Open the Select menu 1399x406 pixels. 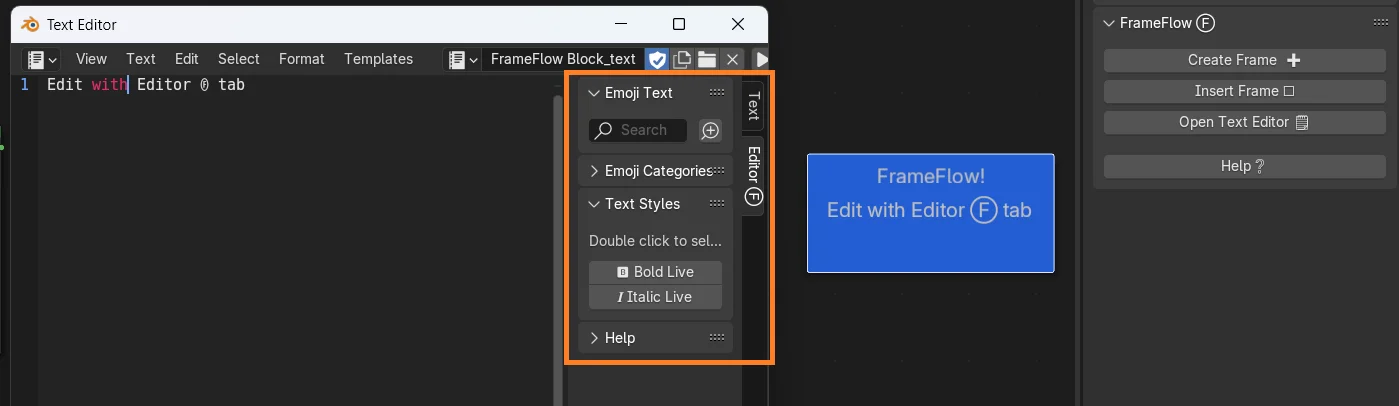tap(239, 59)
